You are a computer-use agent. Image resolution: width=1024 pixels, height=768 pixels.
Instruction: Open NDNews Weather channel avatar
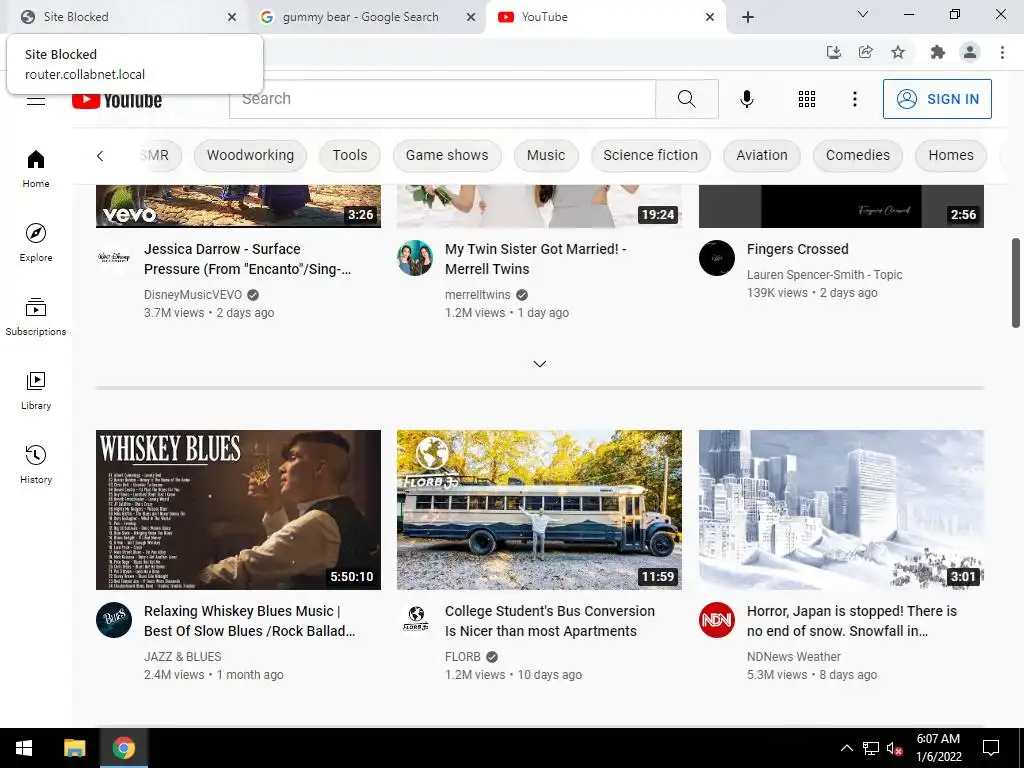point(716,620)
